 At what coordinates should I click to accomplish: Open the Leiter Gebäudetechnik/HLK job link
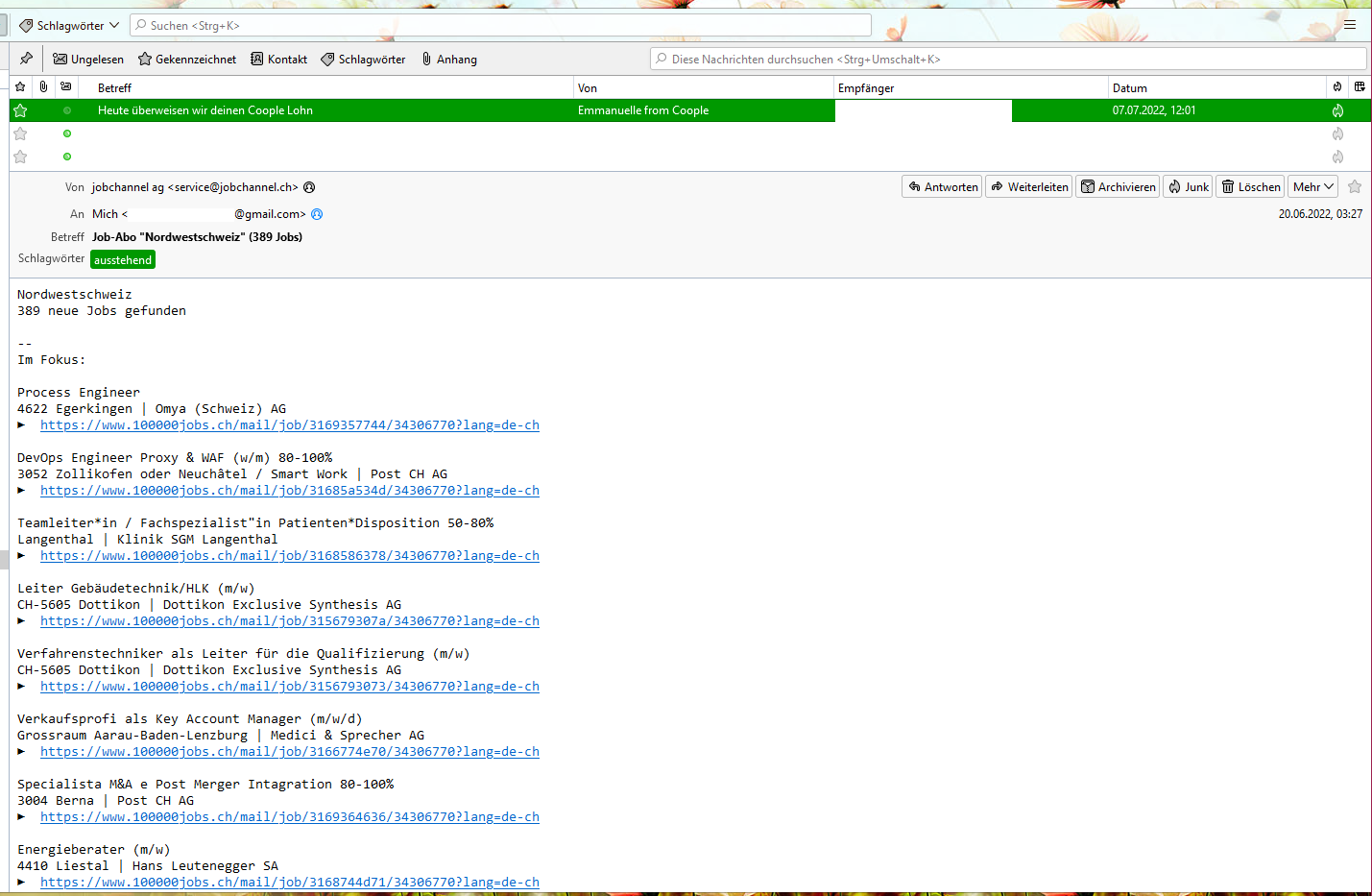point(290,621)
